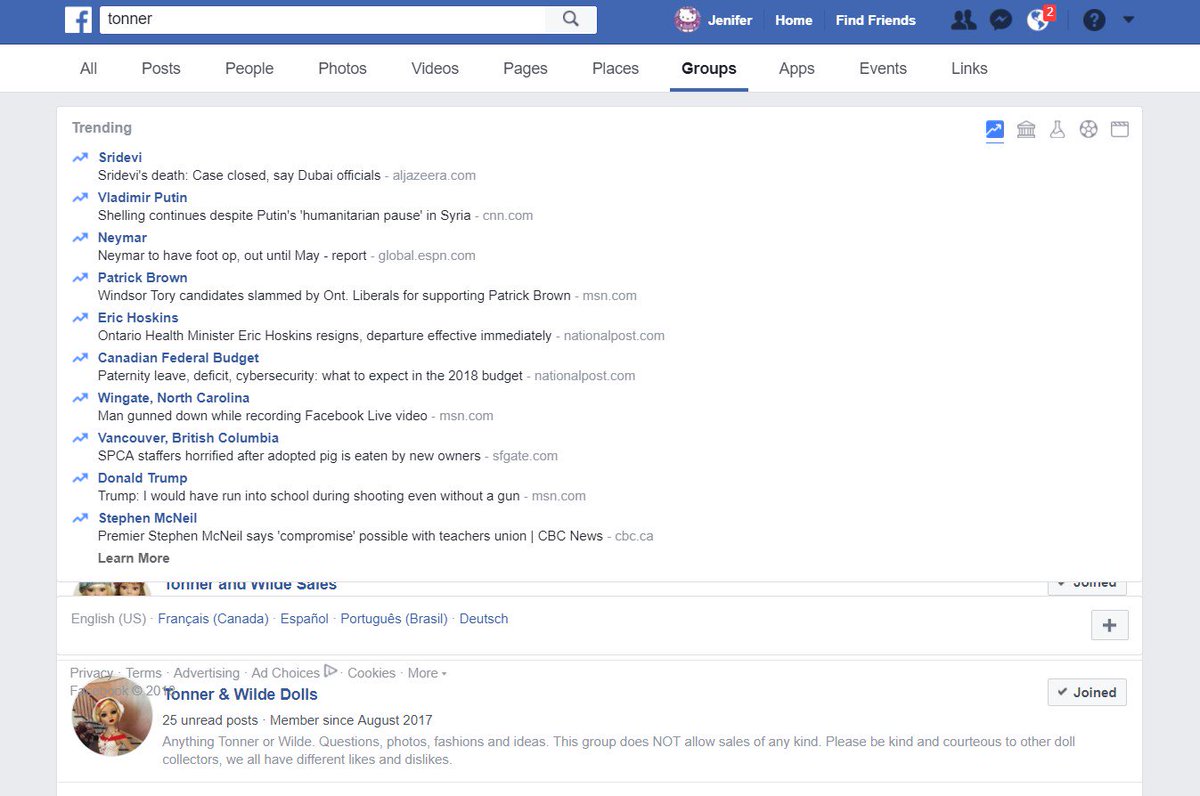Open the Terms footer link
Viewport: 1200px width, 796px height.
point(143,673)
